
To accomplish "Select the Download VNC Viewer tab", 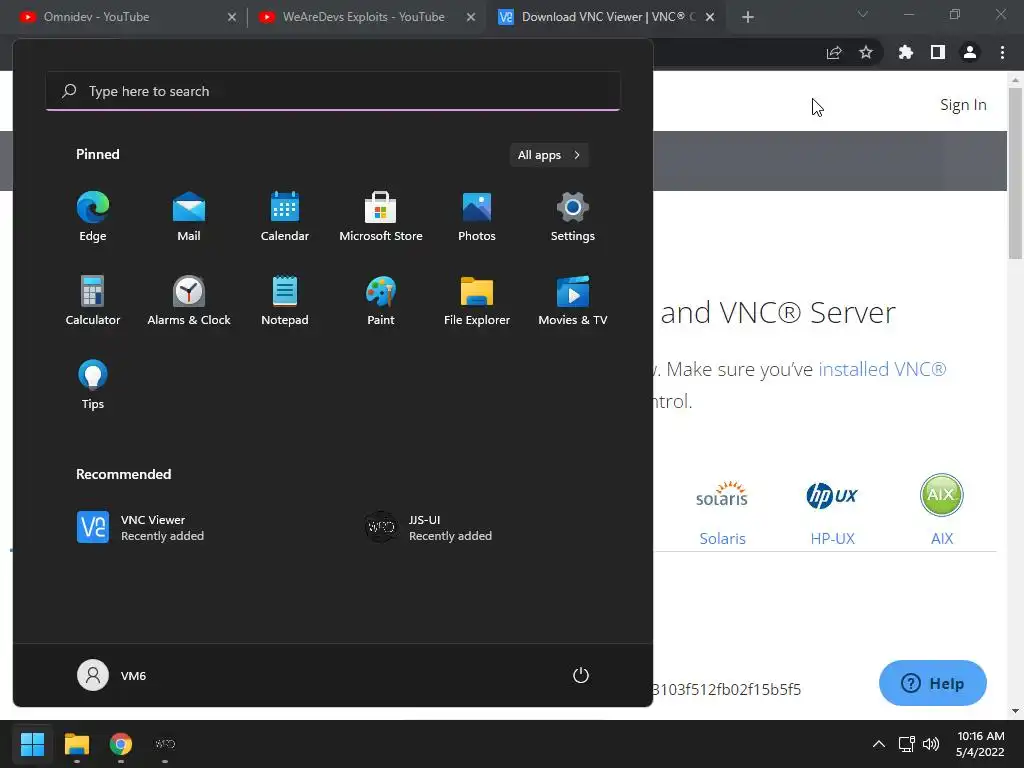I will pyautogui.click(x=609, y=17).
